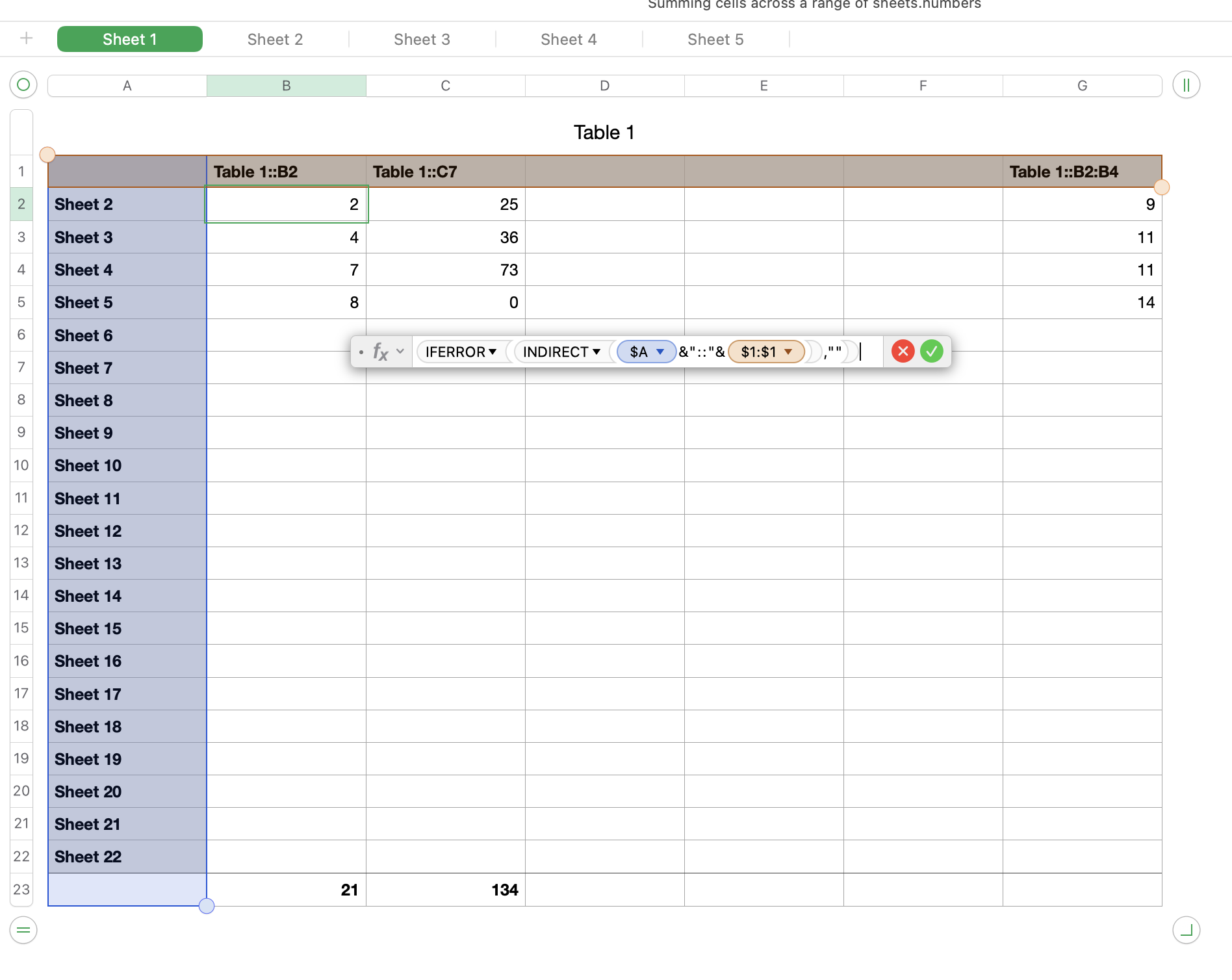Click the 'Sheet 22' row label cell
Viewport: 1232px width, 980px height.
(x=127, y=857)
